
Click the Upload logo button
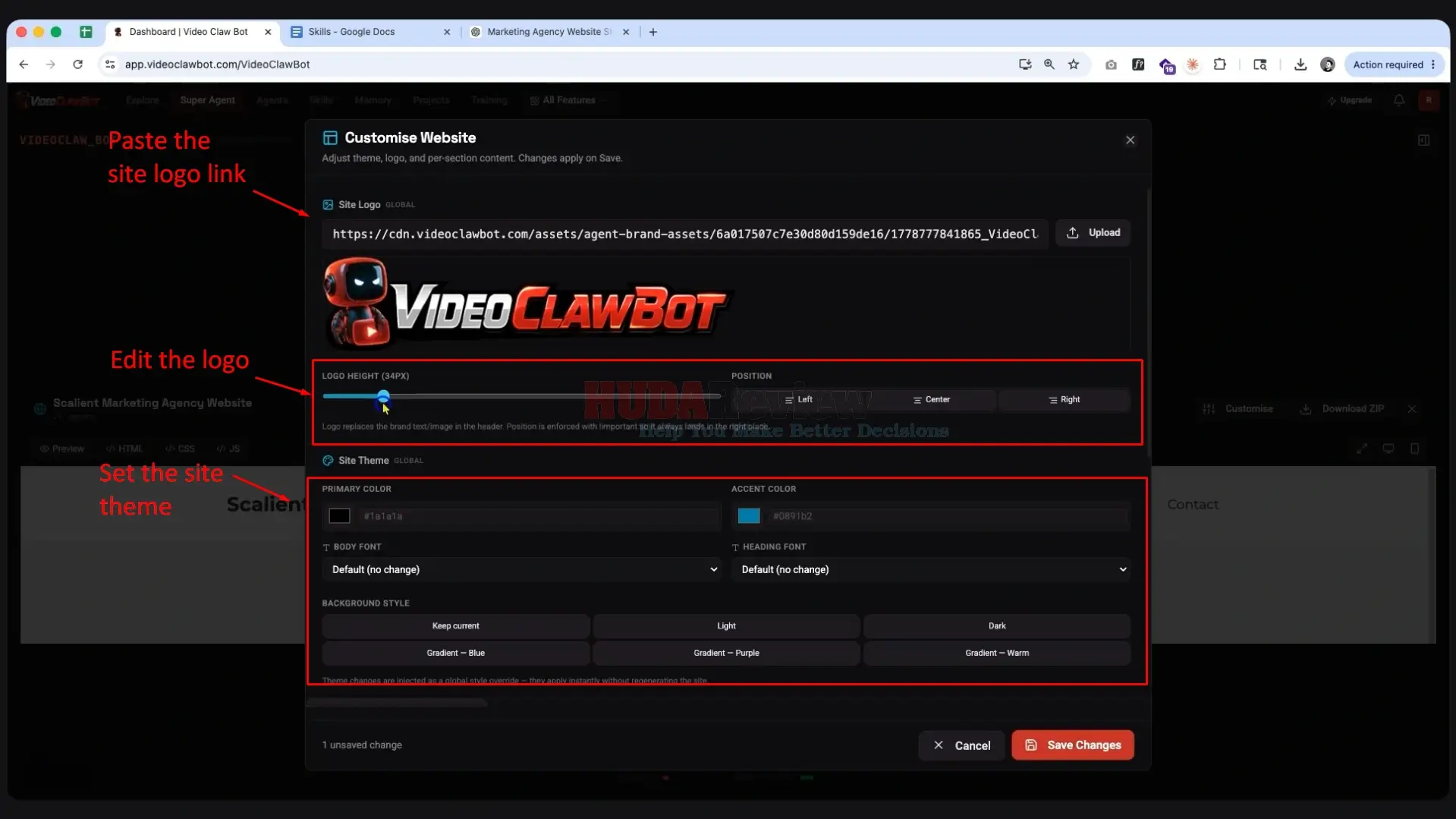pos(1093,233)
